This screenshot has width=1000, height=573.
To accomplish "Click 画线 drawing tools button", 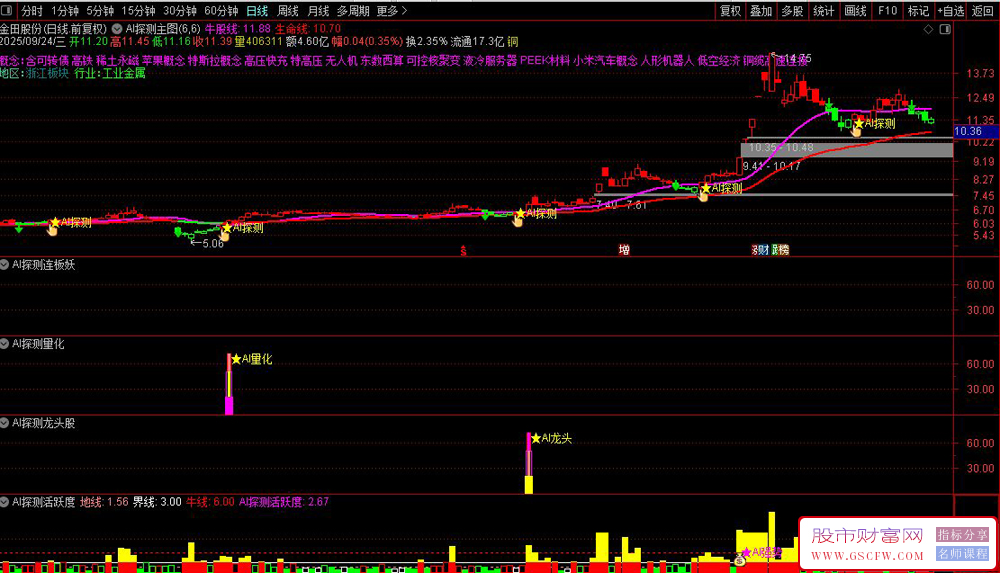I will click(x=855, y=11).
